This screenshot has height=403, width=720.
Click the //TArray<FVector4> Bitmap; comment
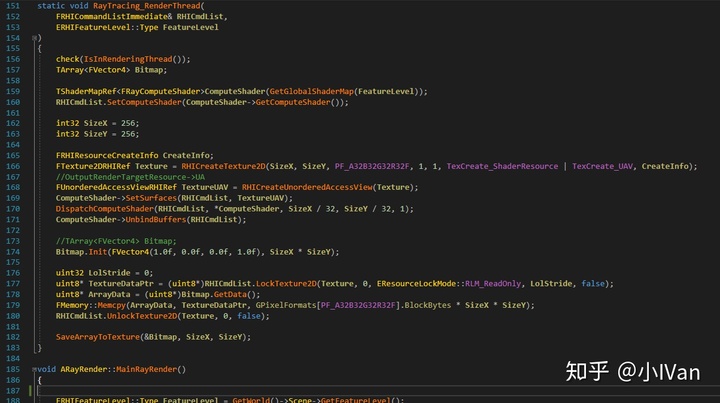116,241
